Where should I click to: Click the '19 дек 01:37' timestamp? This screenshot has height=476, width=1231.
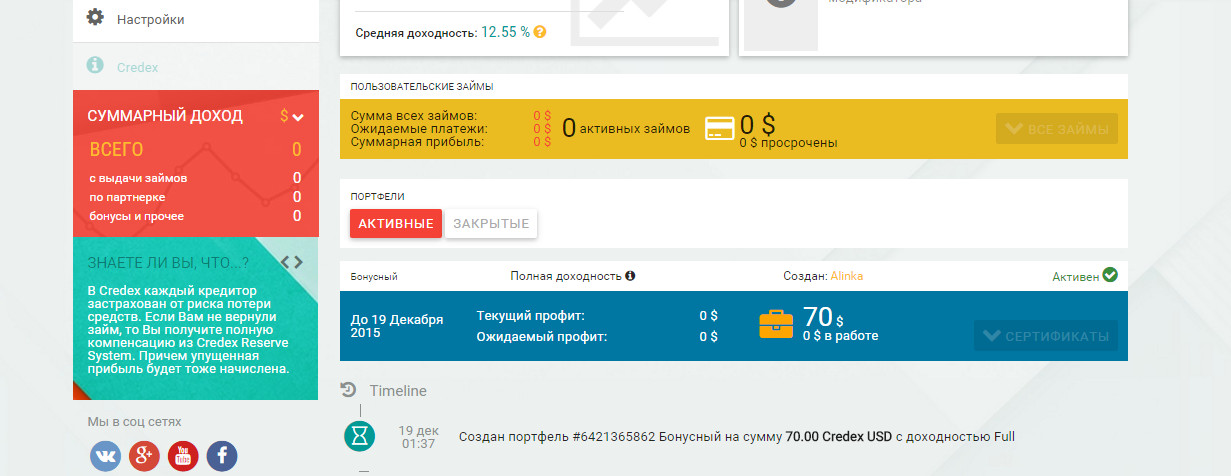417,436
